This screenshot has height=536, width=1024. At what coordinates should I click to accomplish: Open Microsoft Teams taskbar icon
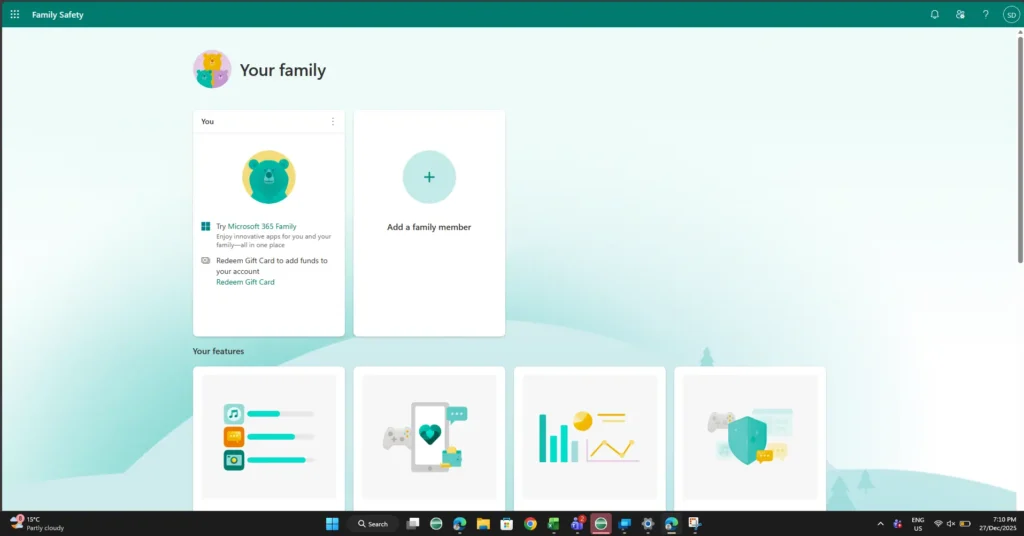(577, 524)
